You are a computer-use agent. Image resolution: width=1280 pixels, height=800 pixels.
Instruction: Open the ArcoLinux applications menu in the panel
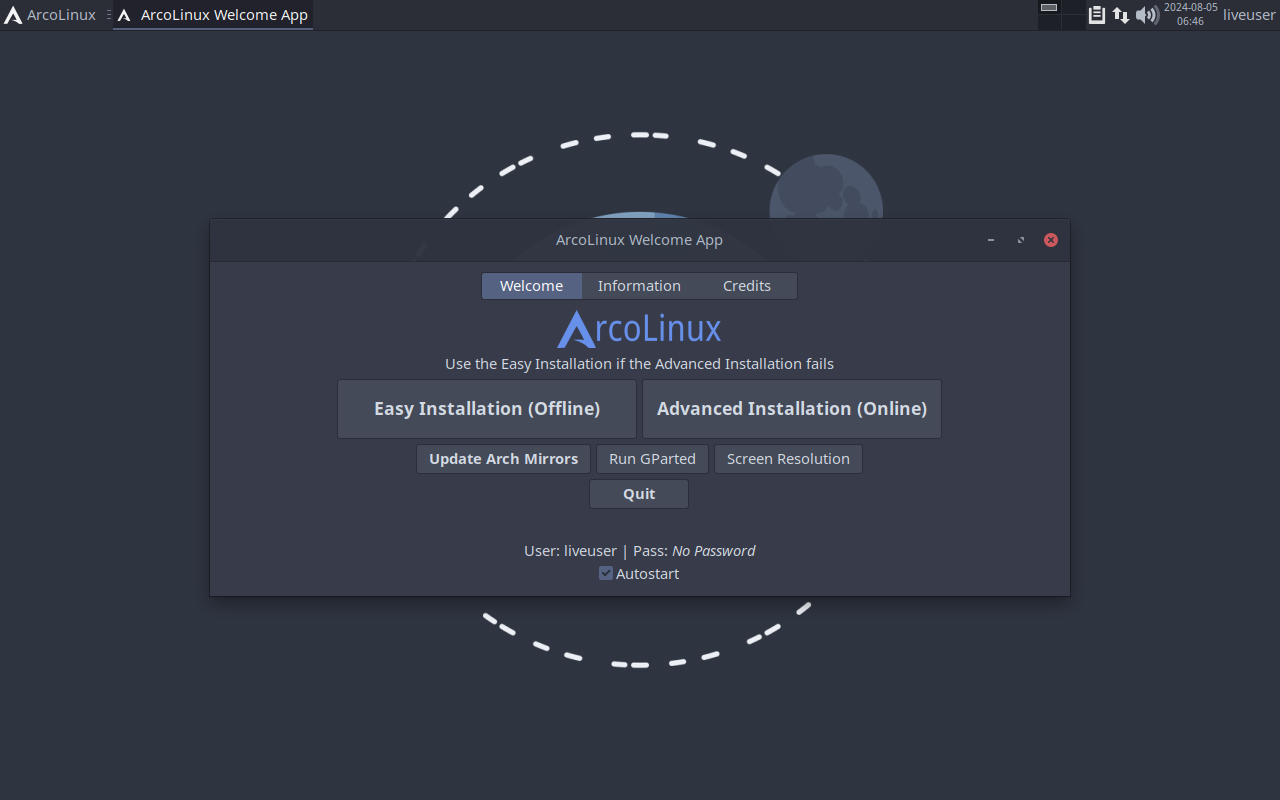(x=50, y=15)
